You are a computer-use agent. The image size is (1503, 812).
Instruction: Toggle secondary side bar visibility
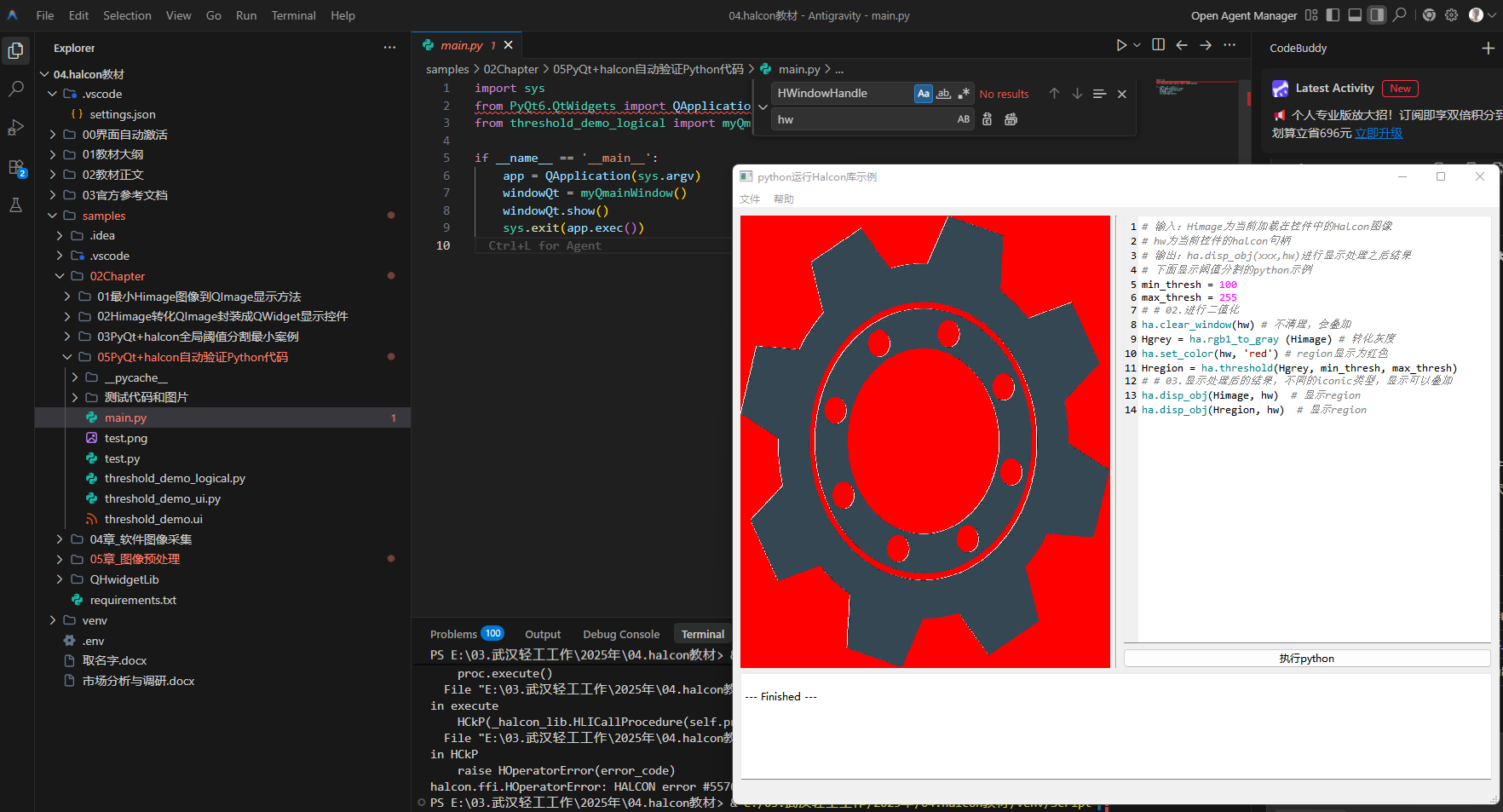[x=1377, y=15]
